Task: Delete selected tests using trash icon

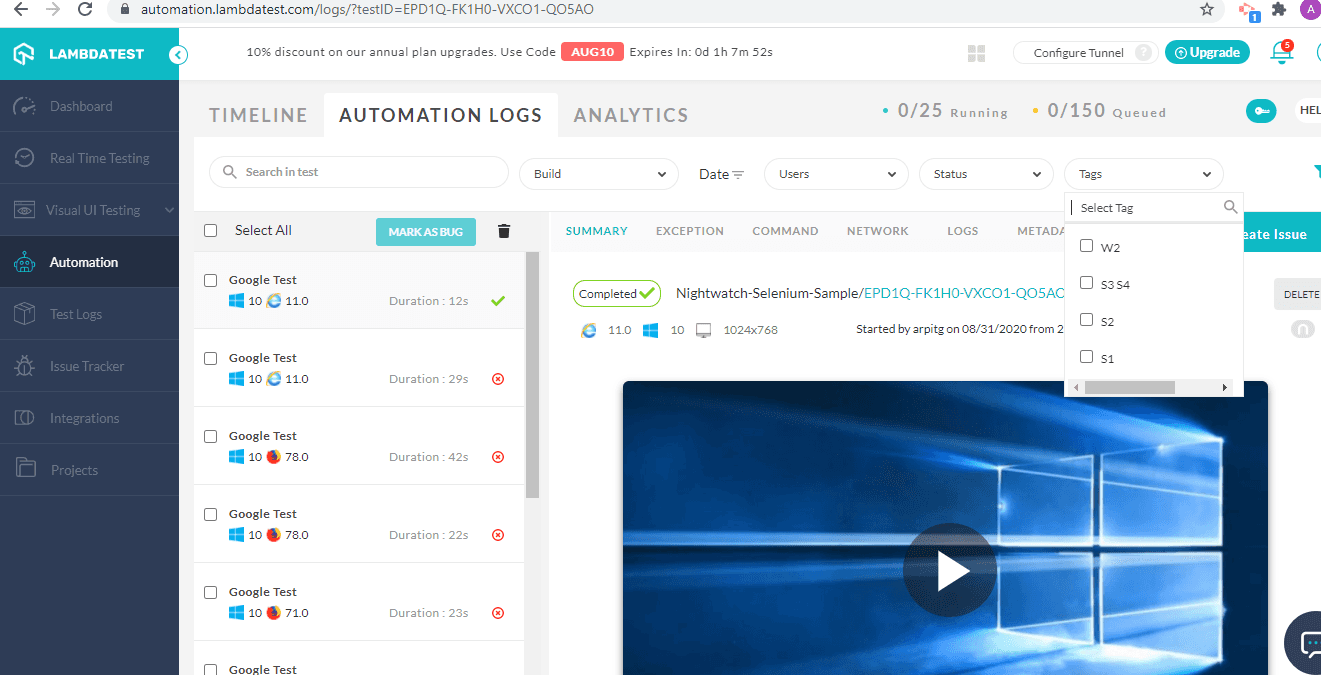Action: (504, 230)
